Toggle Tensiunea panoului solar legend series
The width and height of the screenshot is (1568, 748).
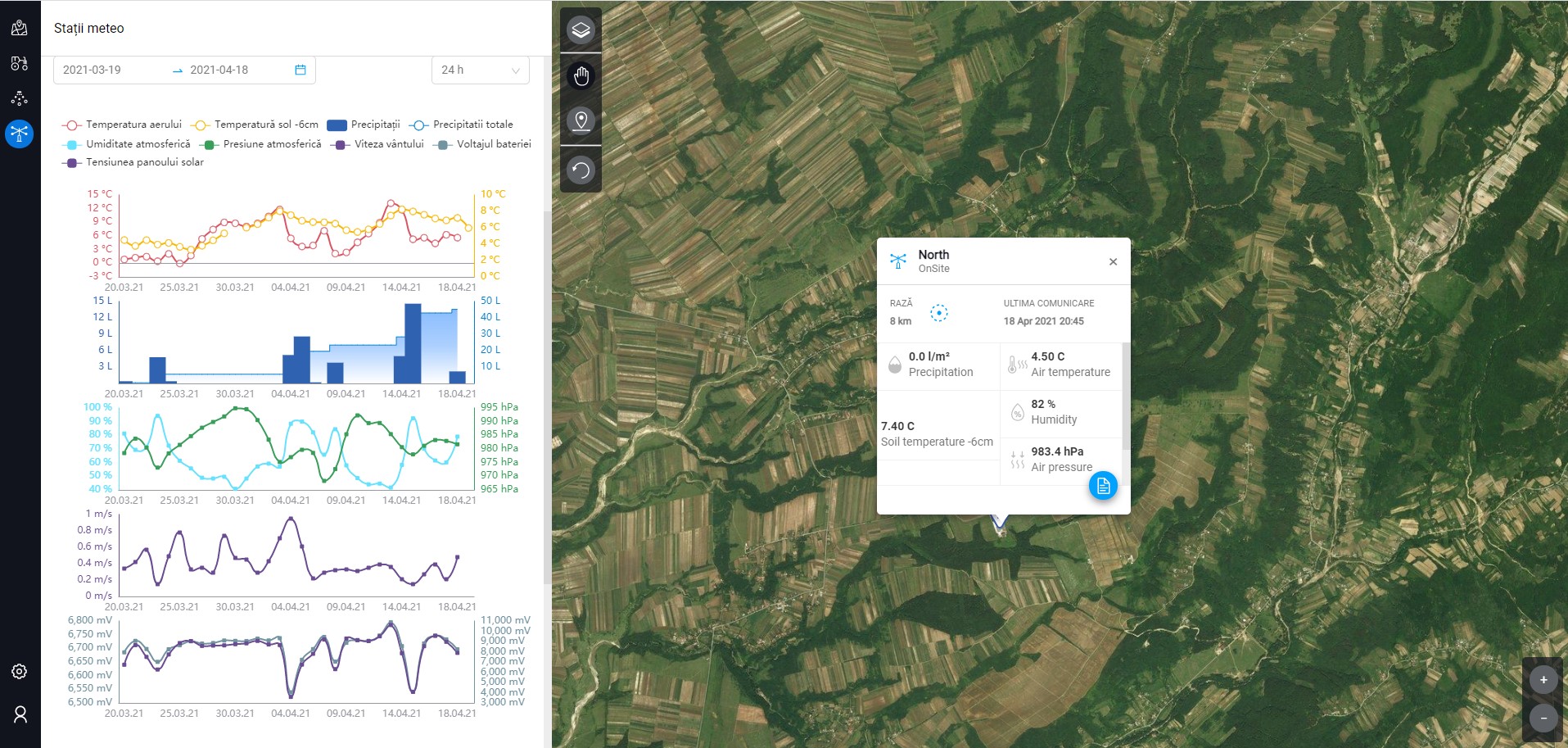click(x=133, y=162)
